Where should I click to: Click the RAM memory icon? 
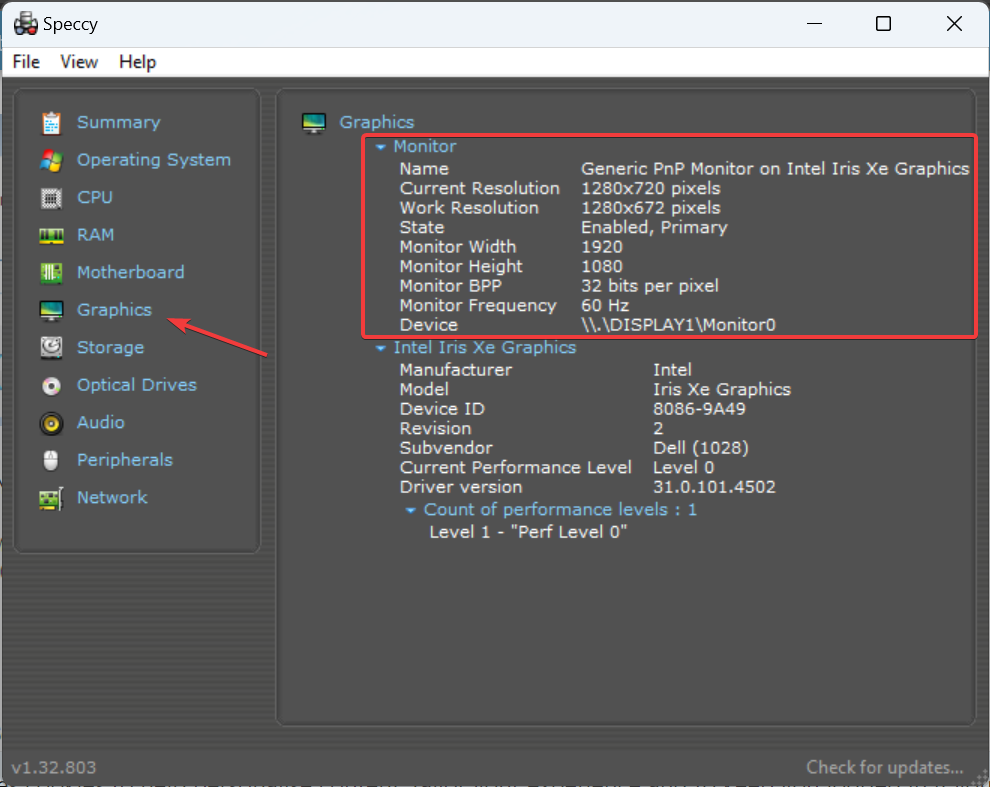pos(51,234)
